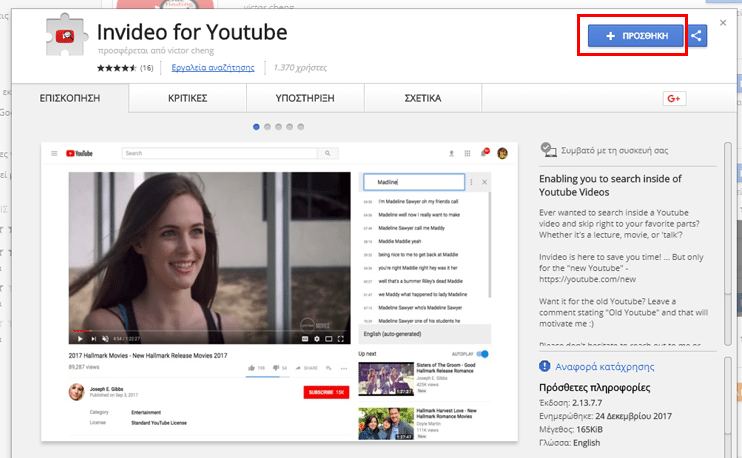The height and width of the screenshot is (458, 742).
Task: Click the YouTube Search input field
Action: (220, 153)
